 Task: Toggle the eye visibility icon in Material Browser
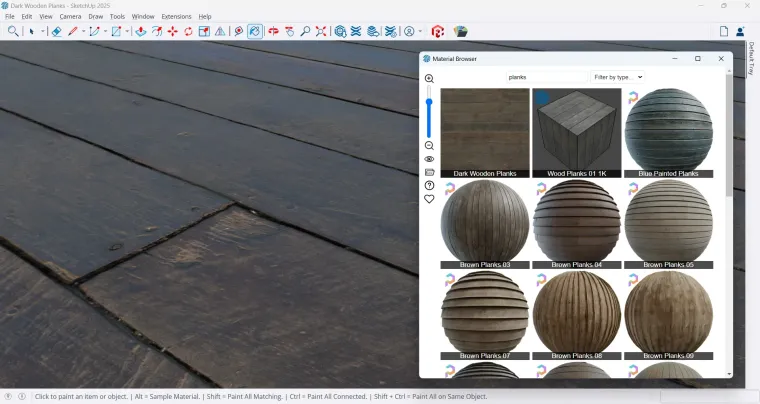click(x=429, y=159)
